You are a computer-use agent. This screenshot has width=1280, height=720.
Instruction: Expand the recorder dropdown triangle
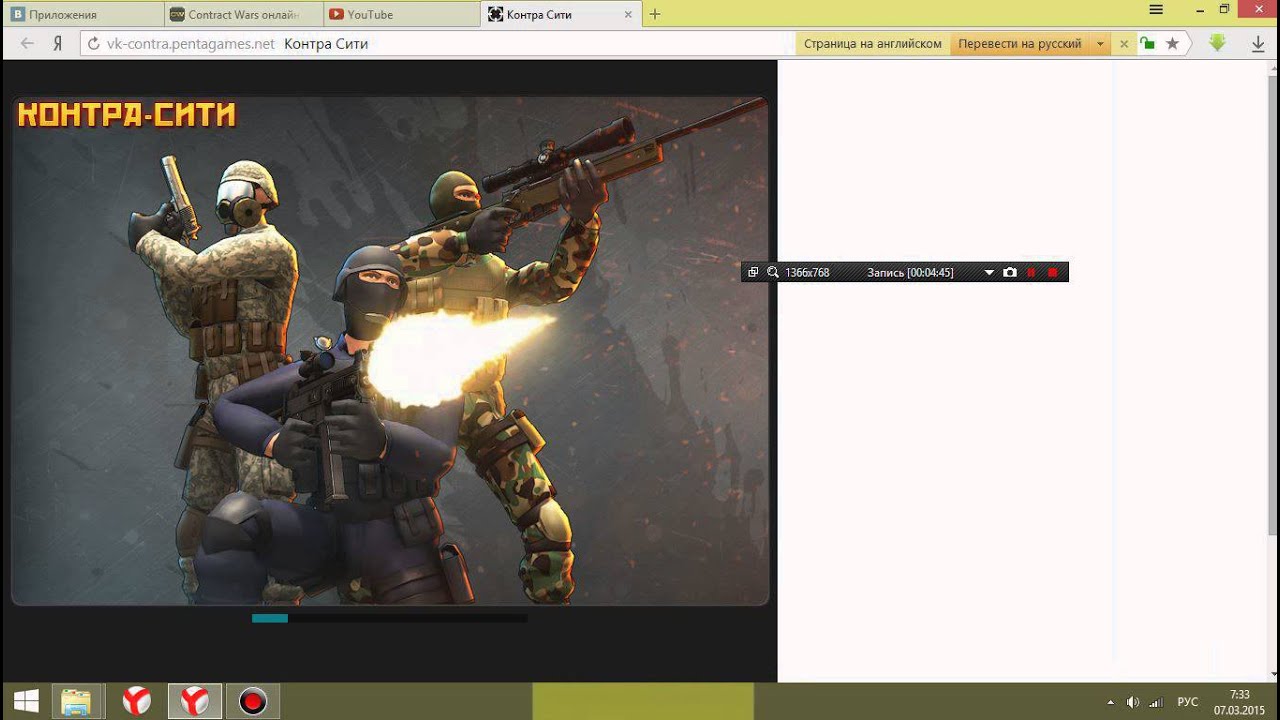click(989, 273)
